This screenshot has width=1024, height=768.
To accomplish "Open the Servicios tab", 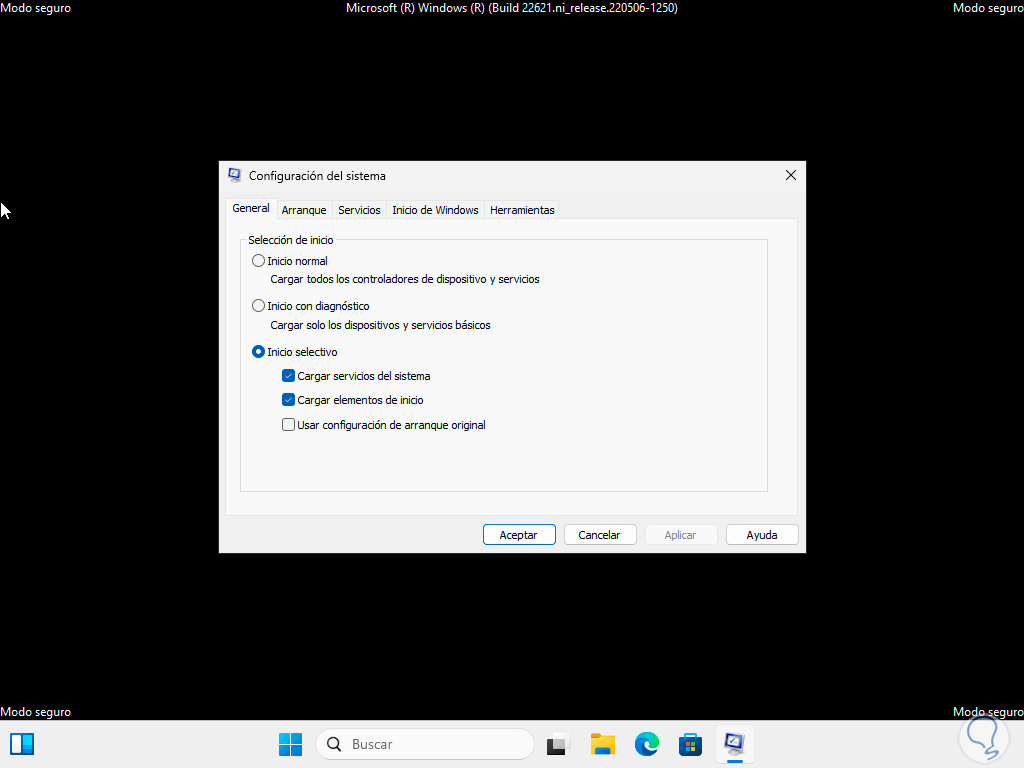I will pyautogui.click(x=358, y=210).
